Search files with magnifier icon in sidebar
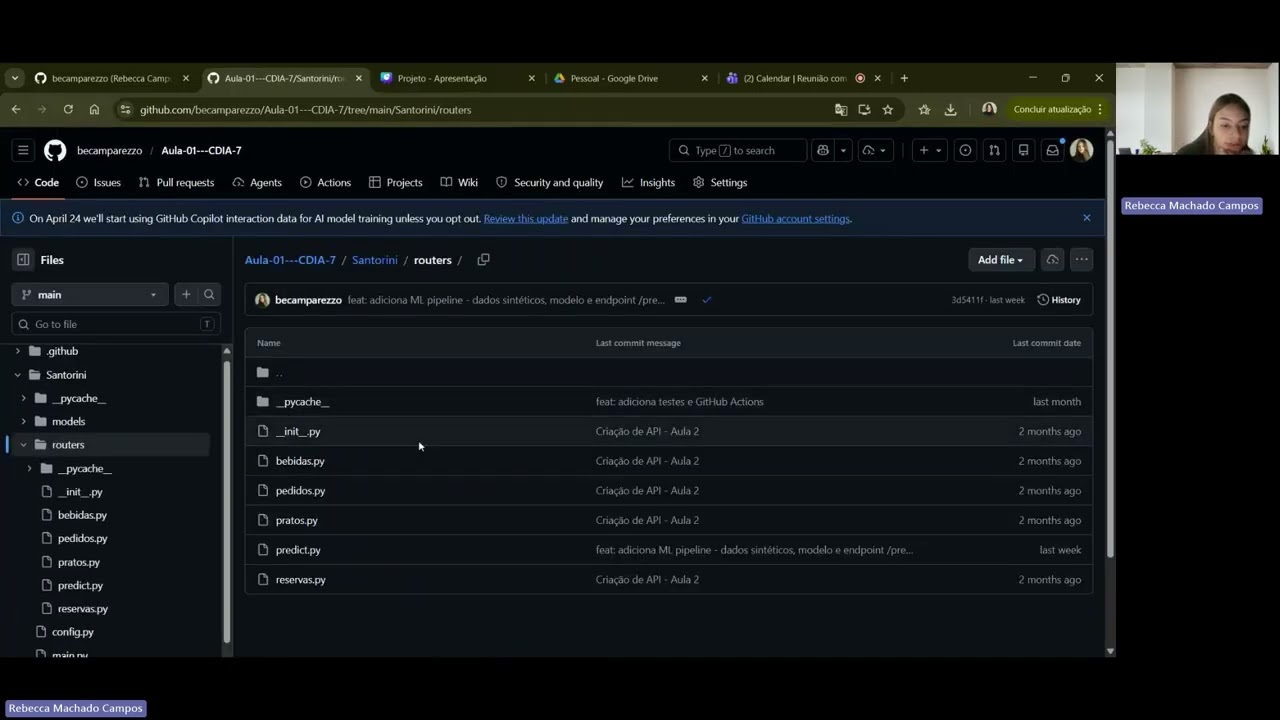This screenshot has width=1280, height=720. coord(209,294)
